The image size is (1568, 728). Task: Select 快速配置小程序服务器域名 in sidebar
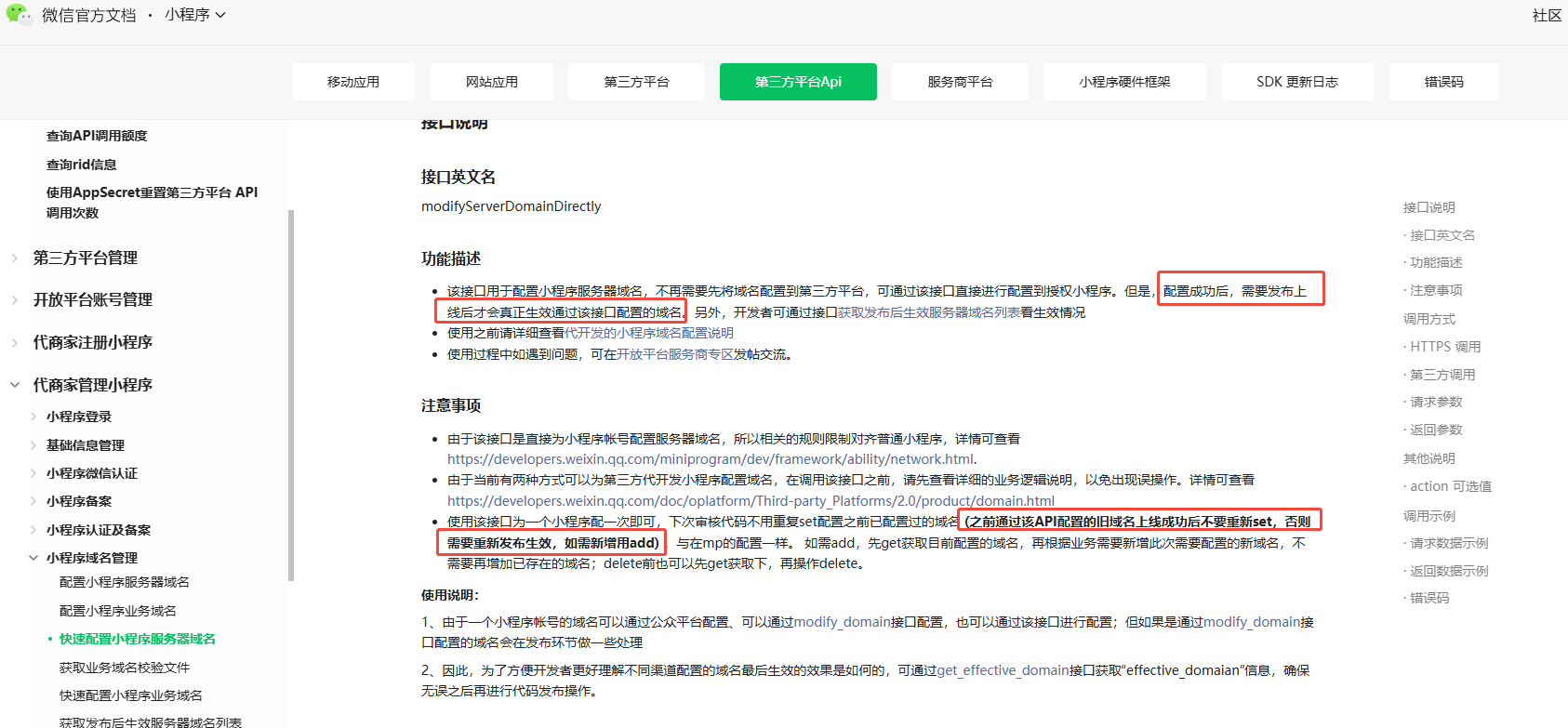(138, 639)
